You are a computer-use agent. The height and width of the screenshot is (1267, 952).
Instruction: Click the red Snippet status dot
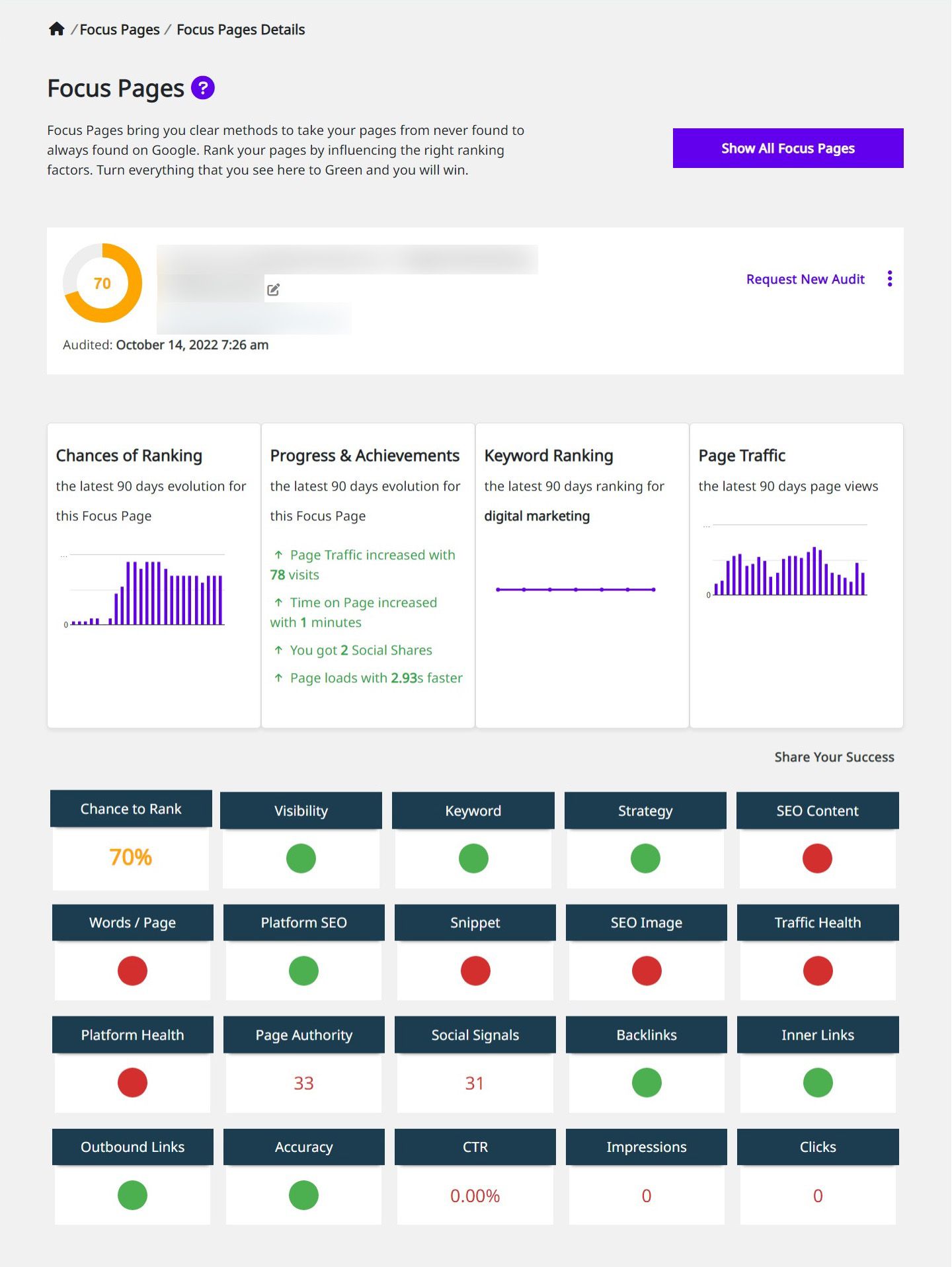point(475,971)
